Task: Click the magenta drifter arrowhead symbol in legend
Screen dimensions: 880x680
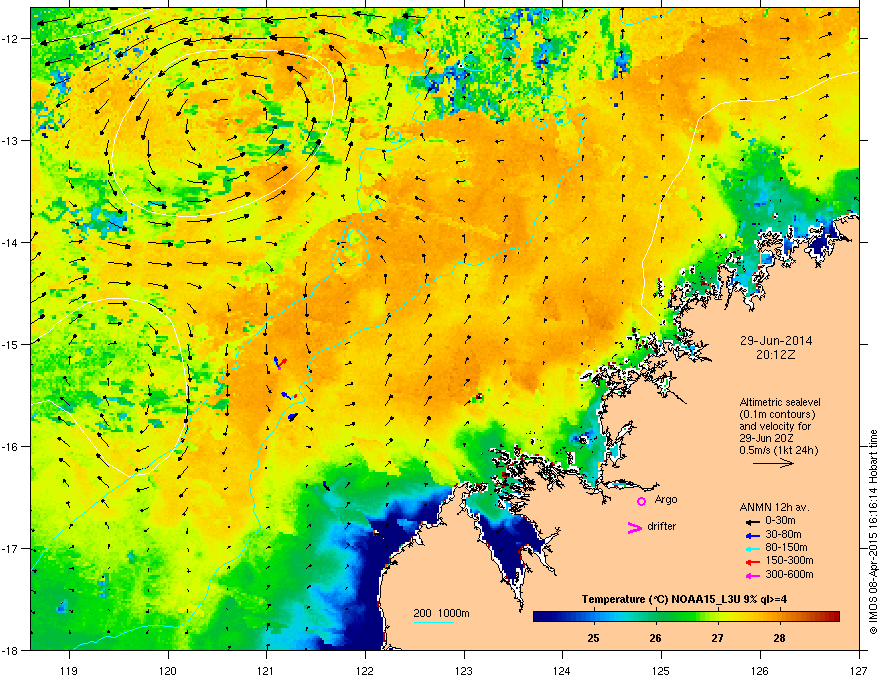Action: (x=635, y=527)
